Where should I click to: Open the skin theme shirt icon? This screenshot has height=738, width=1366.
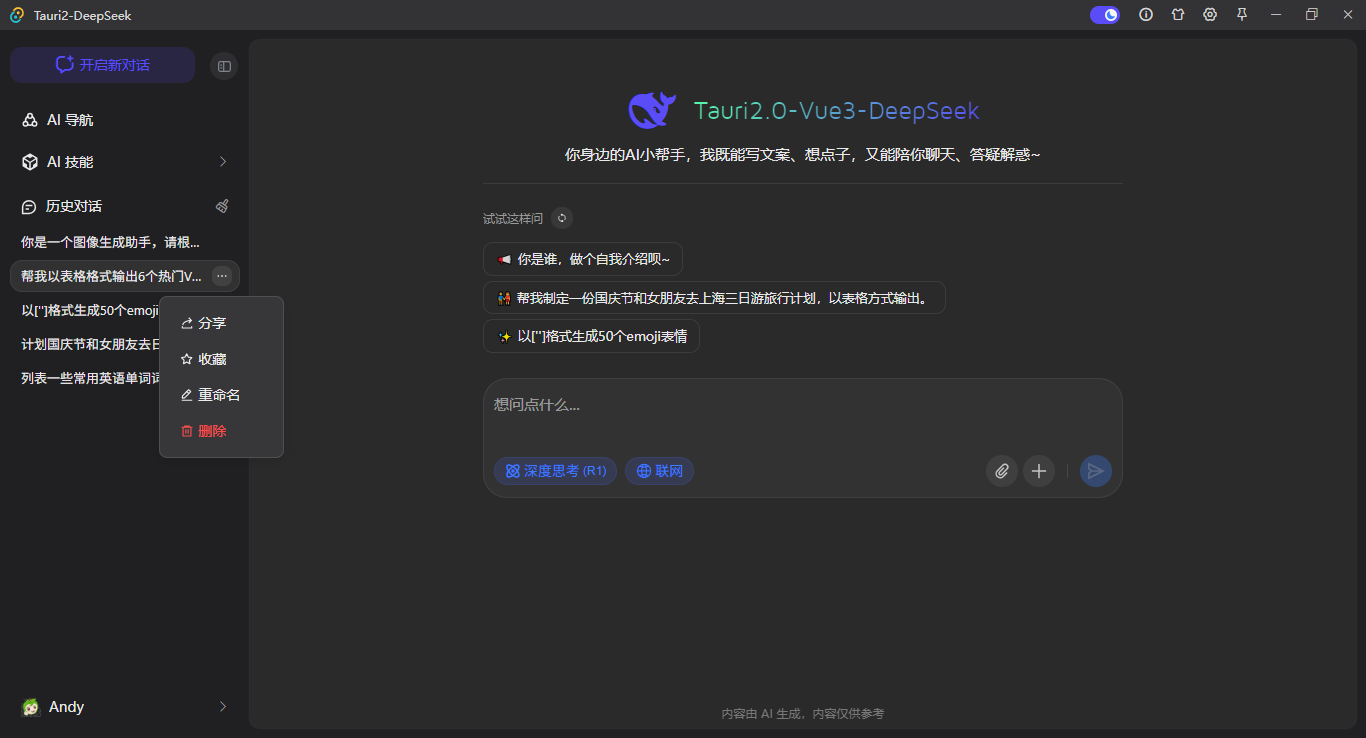coord(1178,15)
